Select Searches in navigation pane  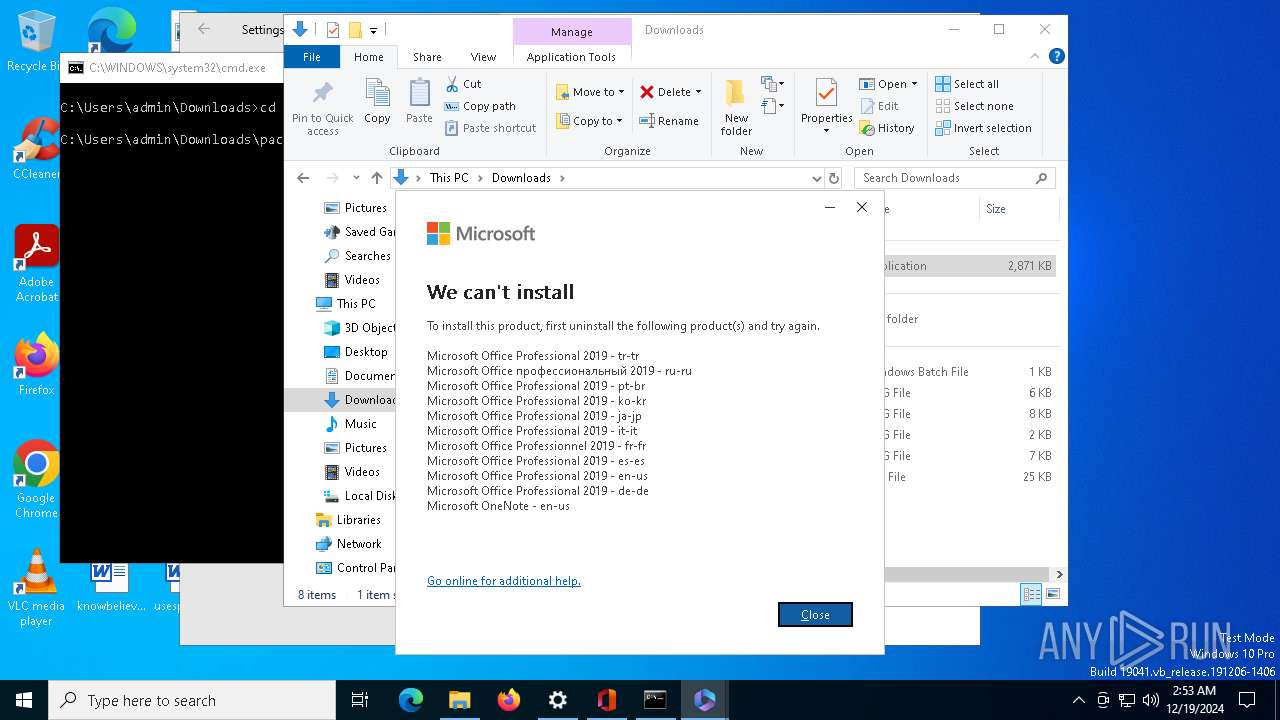pyautogui.click(x=357, y=256)
